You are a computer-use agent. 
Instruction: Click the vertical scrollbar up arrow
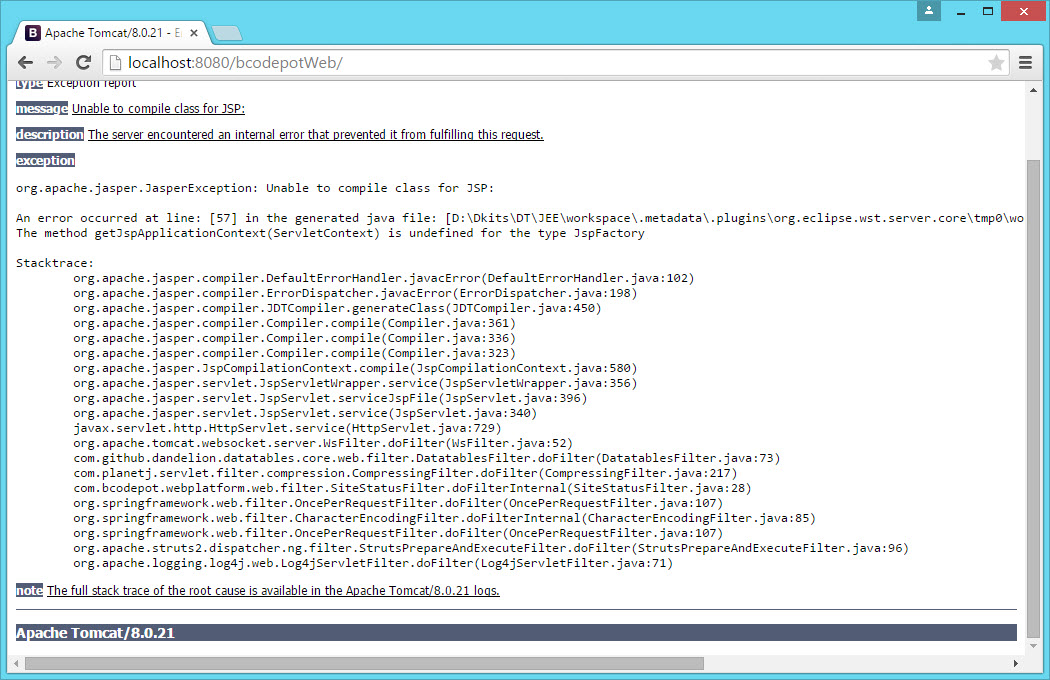click(x=1033, y=90)
